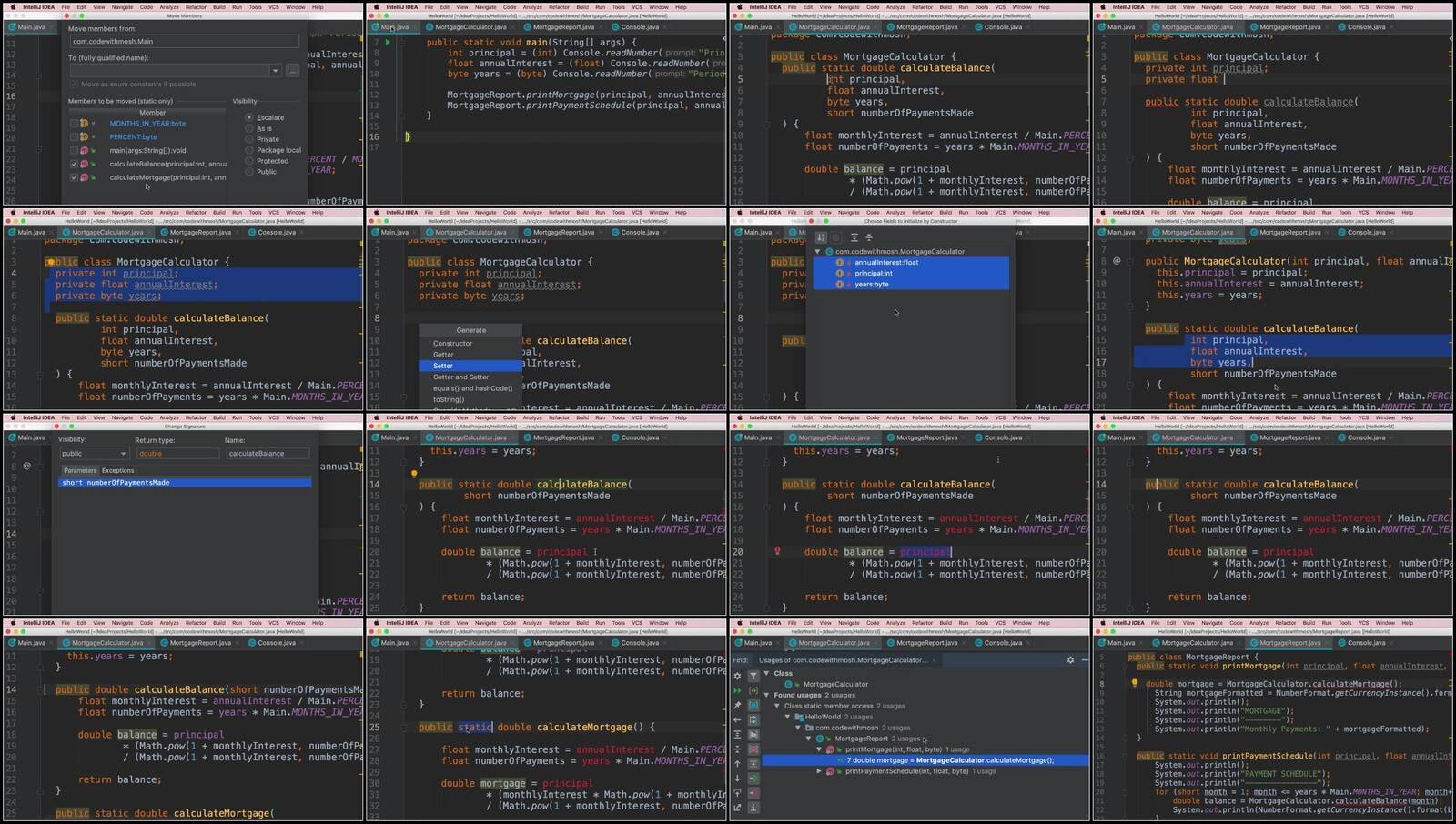The width and height of the screenshot is (1456, 824).
Task: Collapse the printMortgage(int, float, byte) node
Action: 819,749
